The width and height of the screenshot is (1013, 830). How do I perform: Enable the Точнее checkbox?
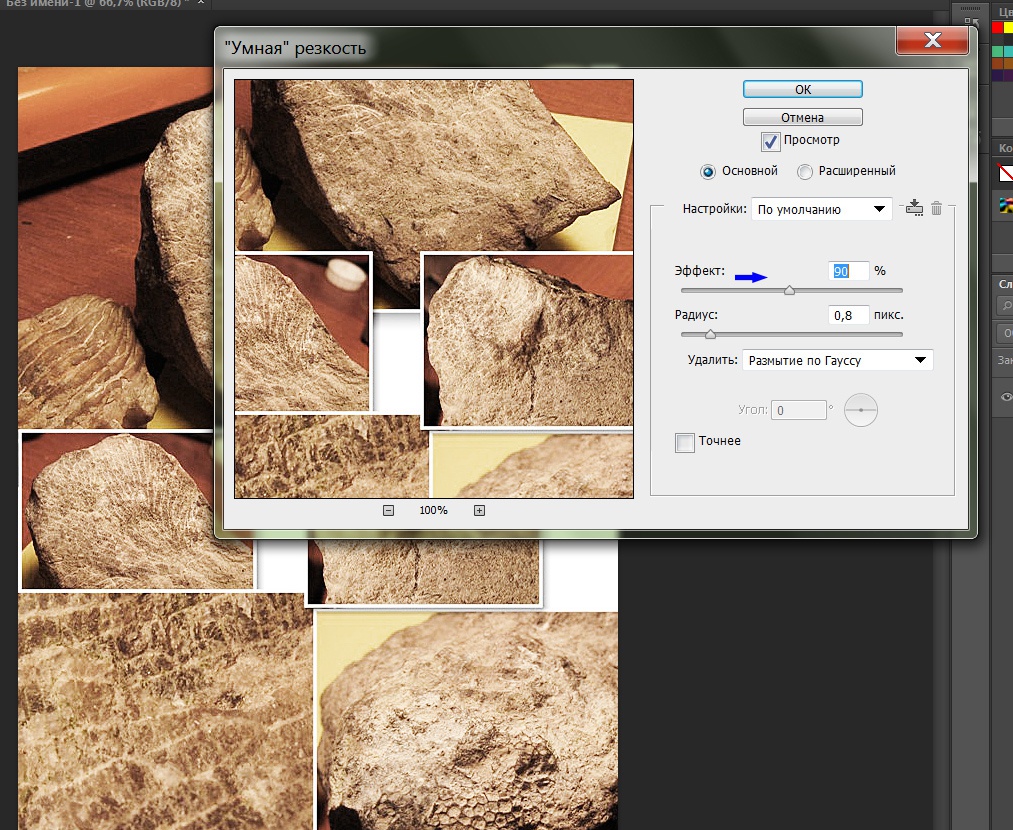[x=685, y=442]
